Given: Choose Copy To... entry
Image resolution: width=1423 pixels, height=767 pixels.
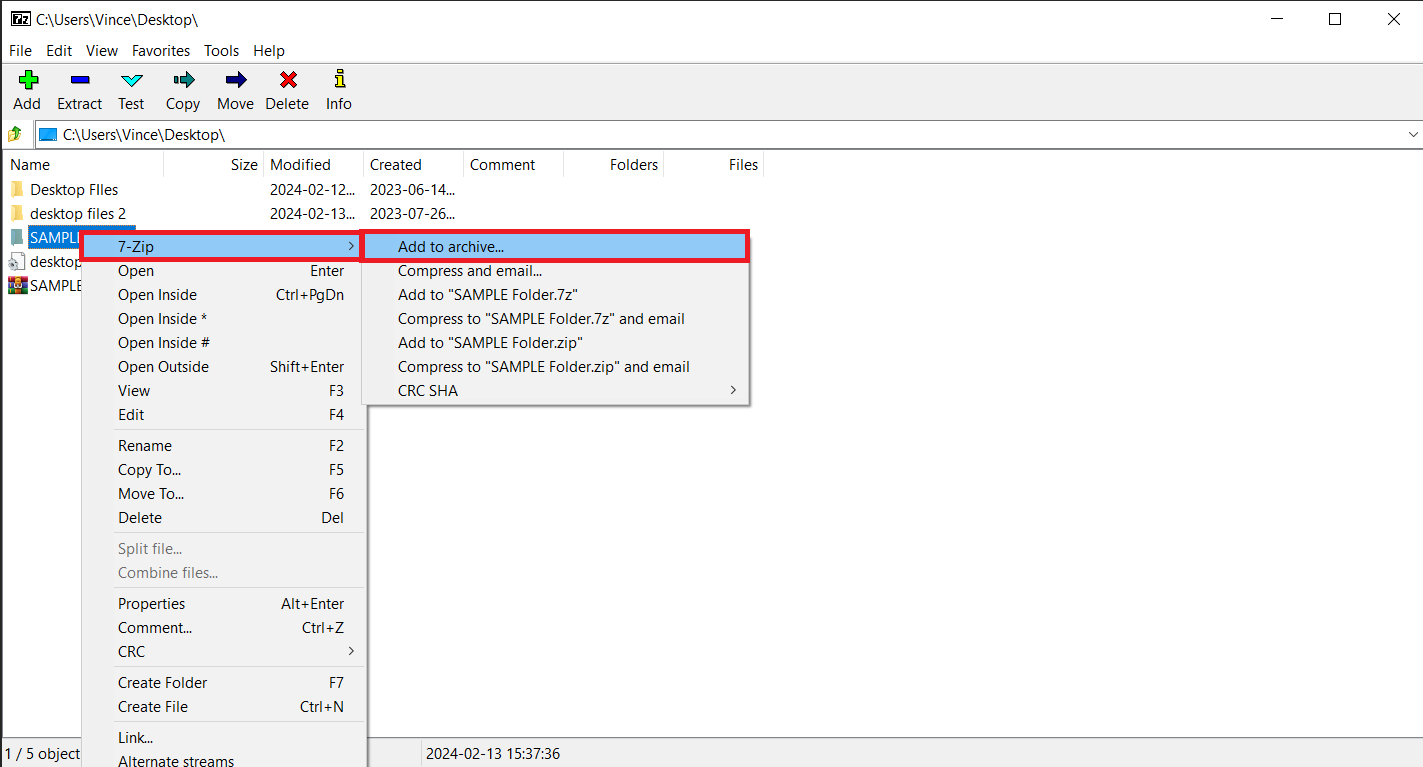Looking at the screenshot, I should pyautogui.click(x=224, y=470).
